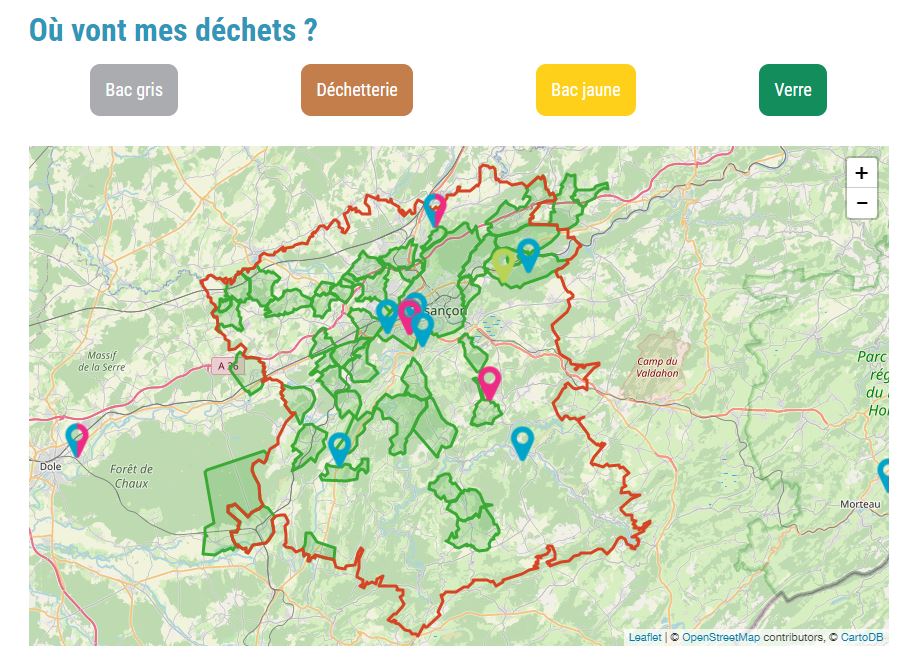Follow the CartoDB link
The image size is (908, 669).
click(x=862, y=635)
